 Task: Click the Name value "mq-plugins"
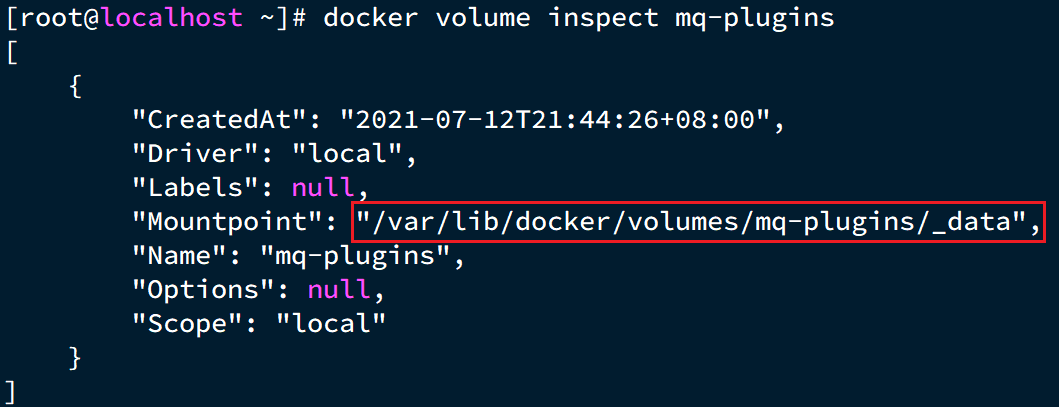point(355,256)
